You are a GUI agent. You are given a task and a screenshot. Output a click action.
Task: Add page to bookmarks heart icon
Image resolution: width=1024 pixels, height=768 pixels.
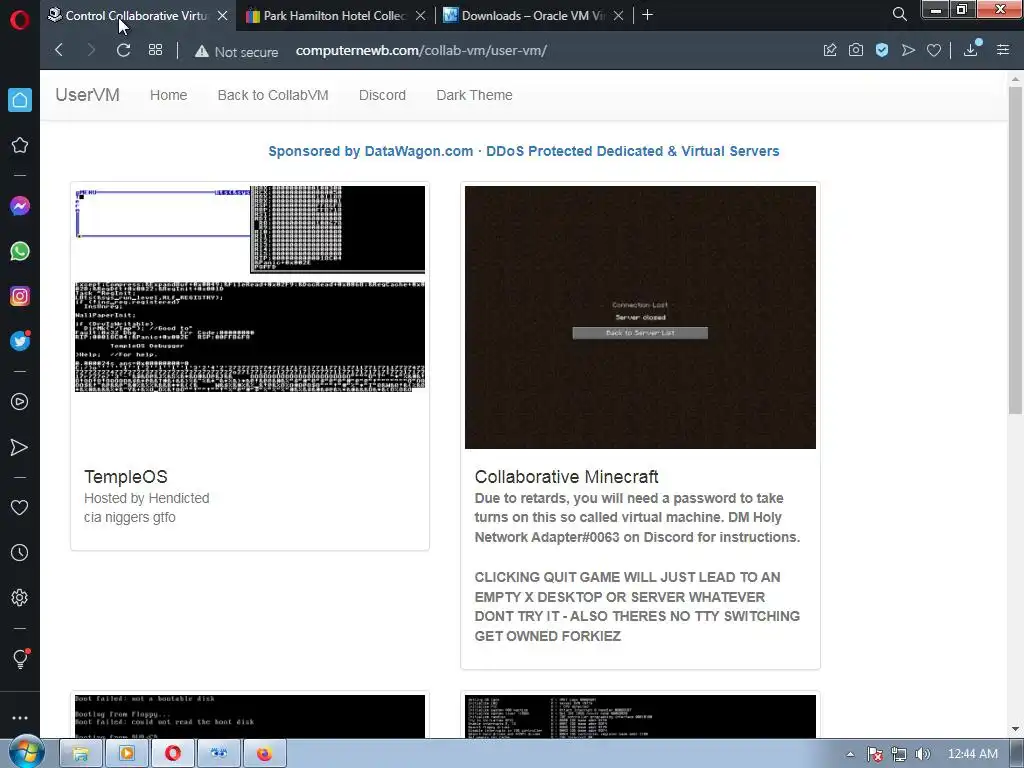[934, 50]
